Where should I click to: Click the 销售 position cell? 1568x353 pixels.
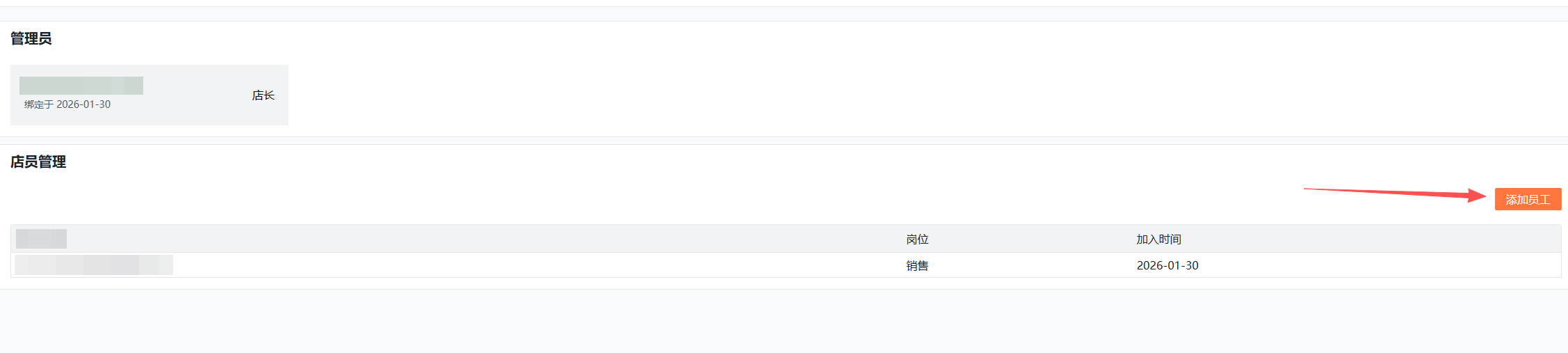pyautogui.click(x=917, y=265)
